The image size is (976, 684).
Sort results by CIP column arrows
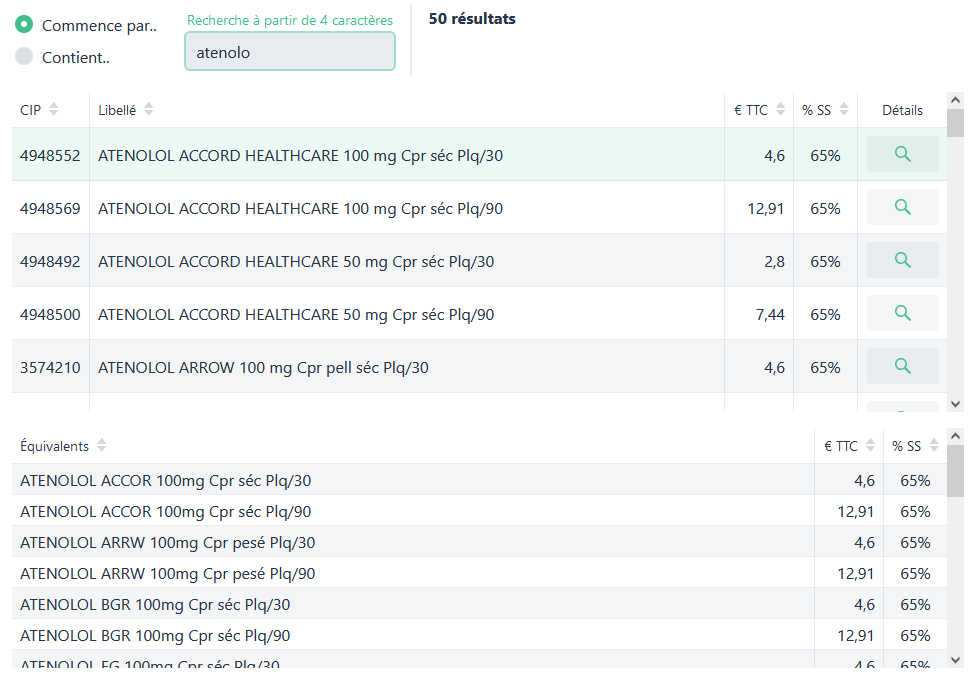tap(54, 110)
